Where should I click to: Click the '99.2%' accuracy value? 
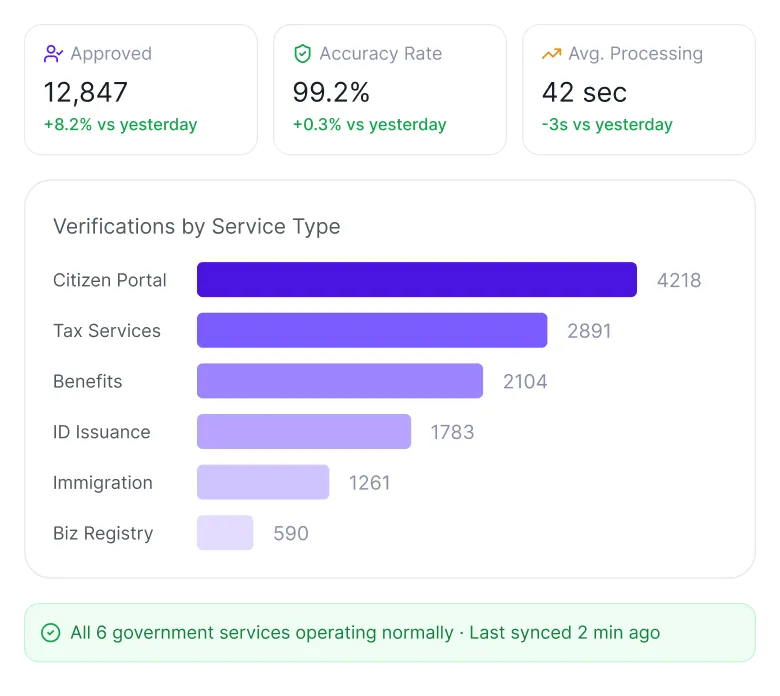click(331, 93)
